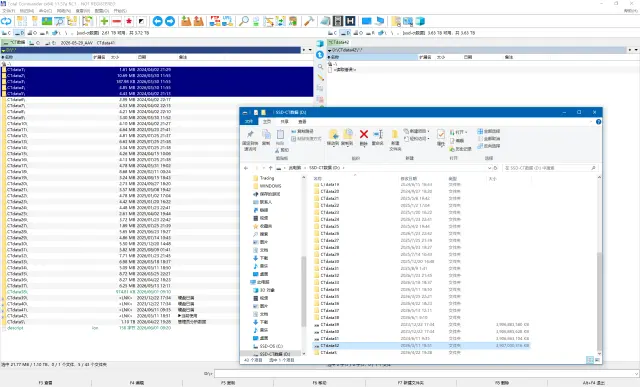Click the URL new-connection toolbar icon
640x387 pixels.
(228, 21)
